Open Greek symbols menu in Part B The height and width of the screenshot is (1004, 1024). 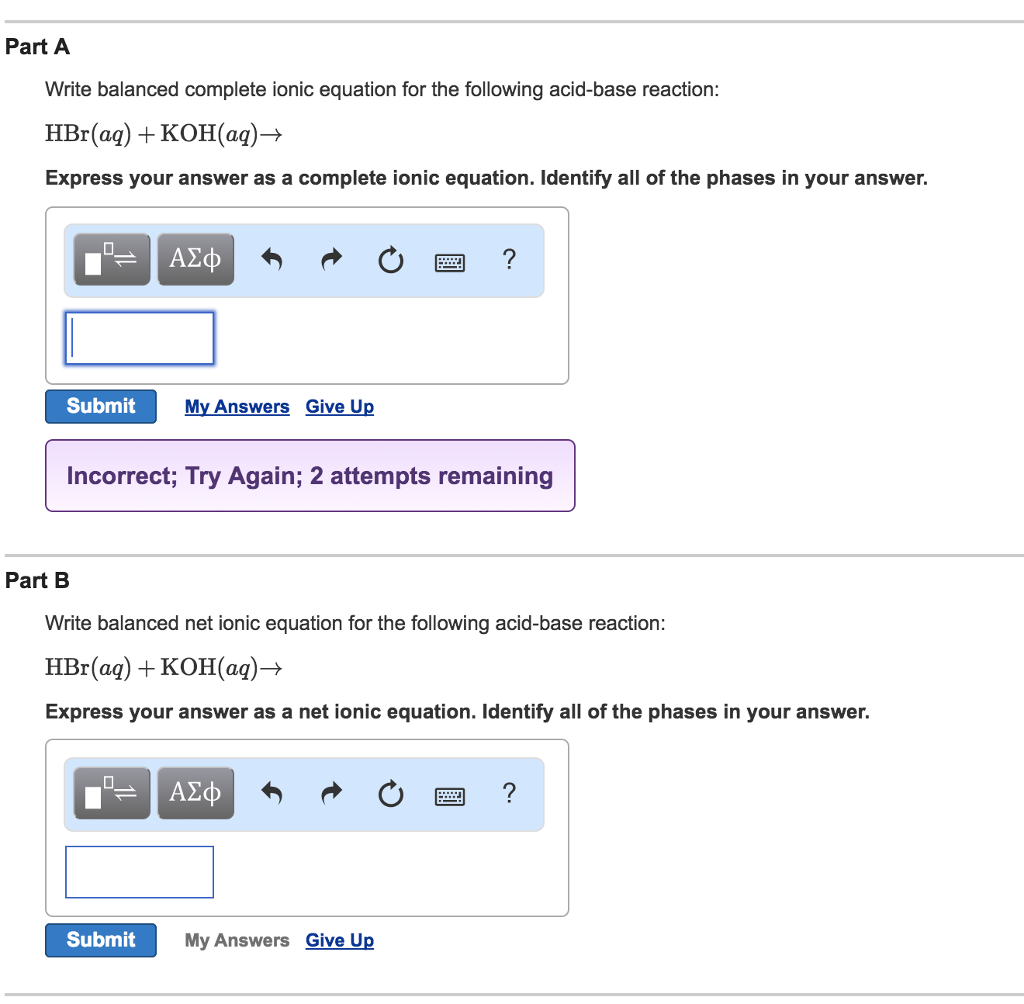[195, 794]
